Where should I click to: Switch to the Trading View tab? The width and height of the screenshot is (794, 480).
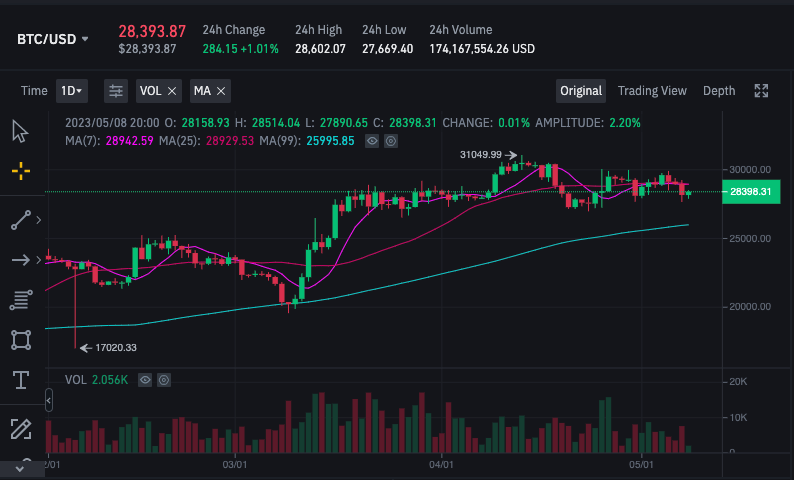point(652,91)
